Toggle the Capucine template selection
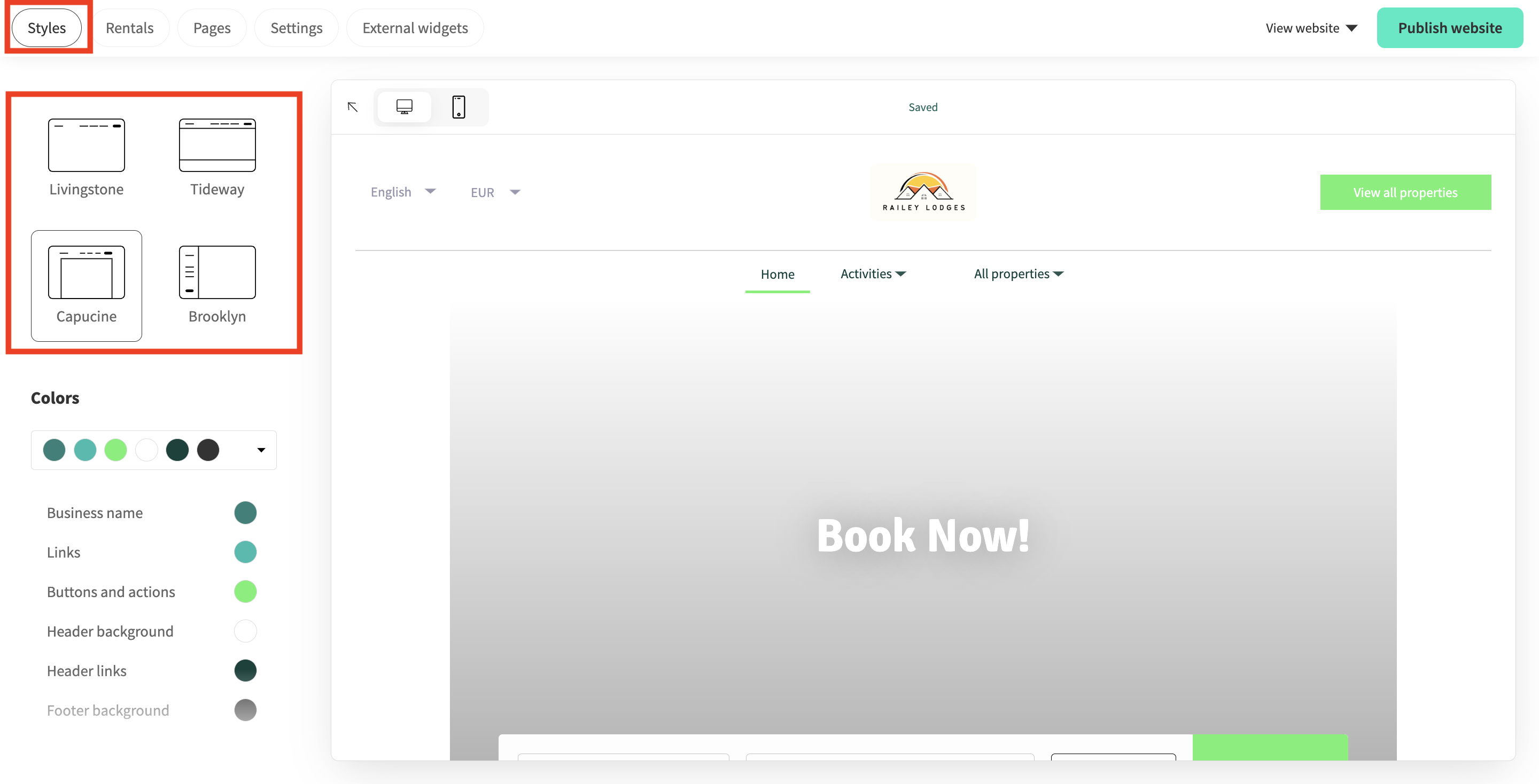The width and height of the screenshot is (1539, 784). [85, 285]
